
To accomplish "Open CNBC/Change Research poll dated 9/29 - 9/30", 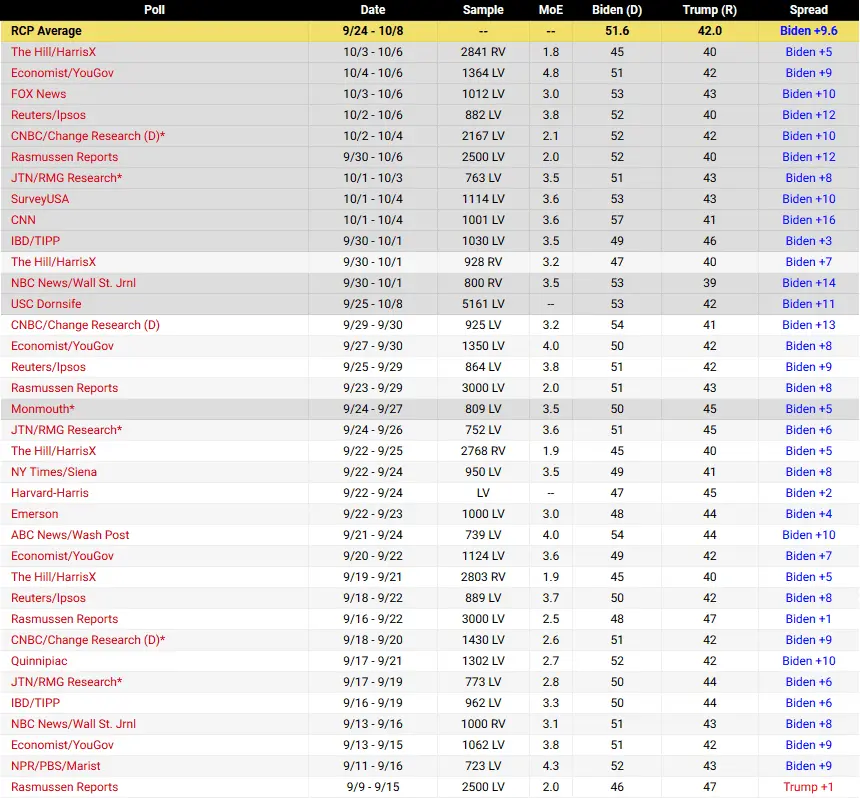I will [85, 325].
